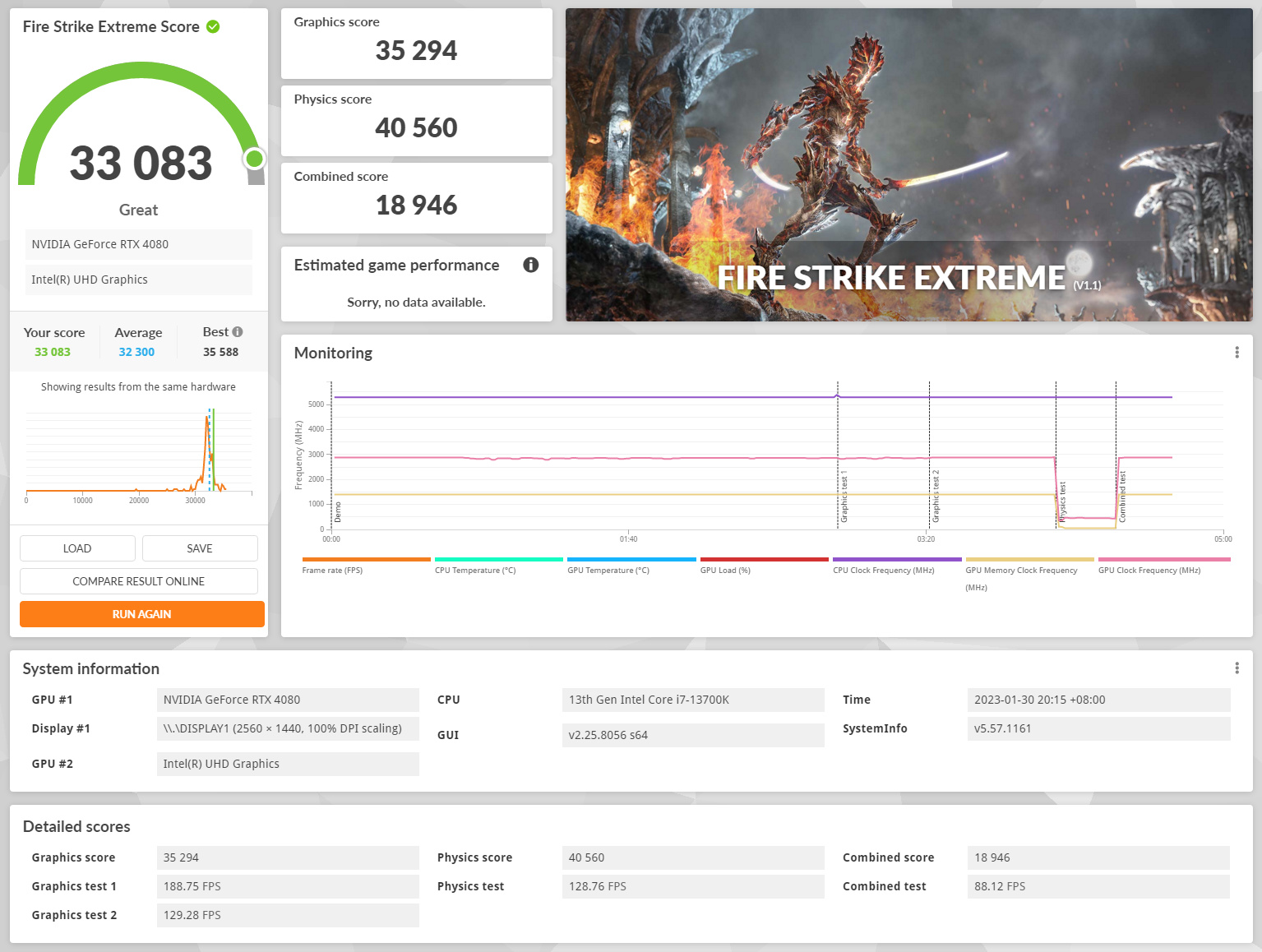This screenshot has height=952, width=1262.
Task: Toggle the CPU Temperature (°C) legend swatch
Action: pos(499,559)
